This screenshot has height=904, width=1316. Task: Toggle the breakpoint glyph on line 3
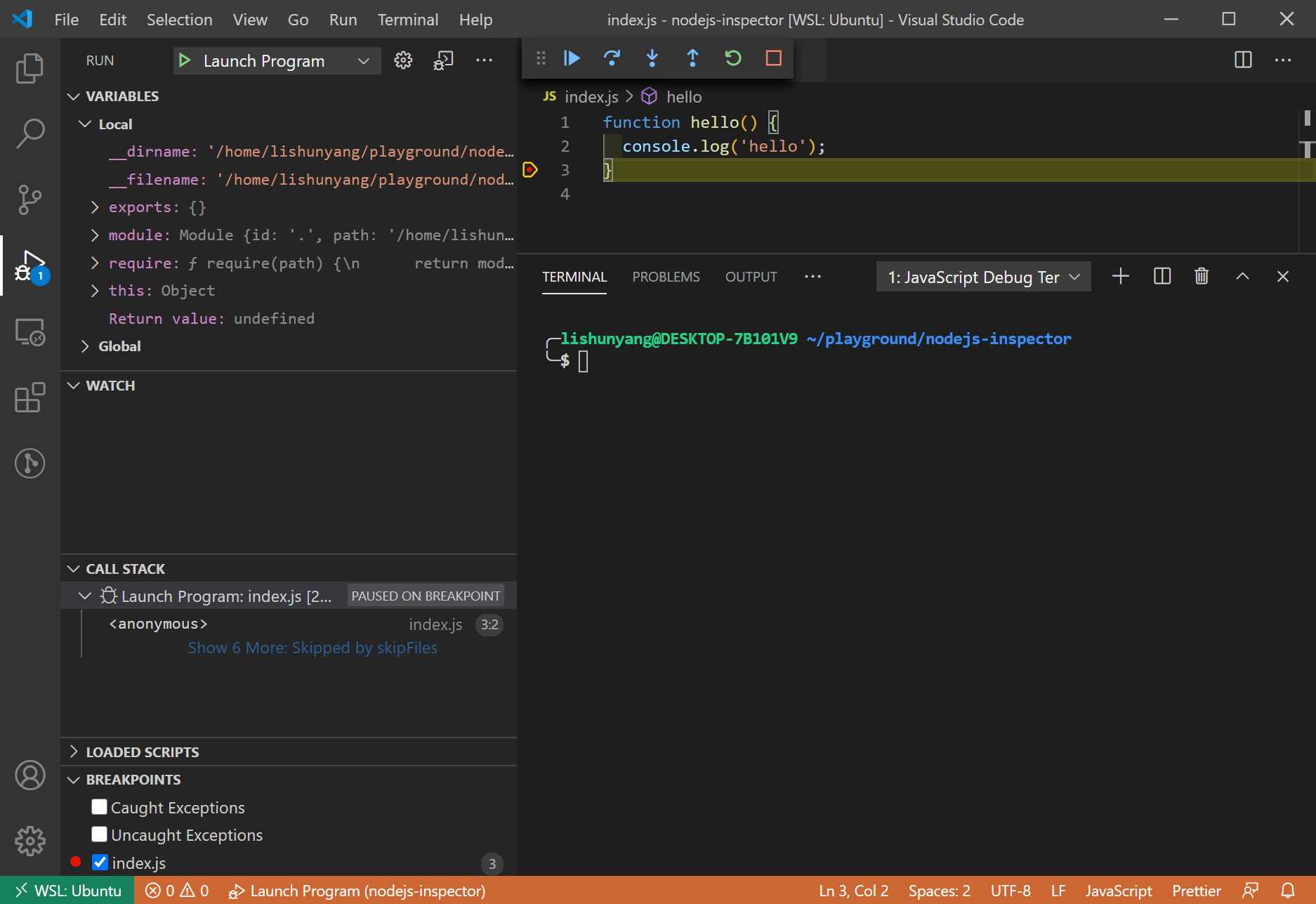(x=530, y=170)
